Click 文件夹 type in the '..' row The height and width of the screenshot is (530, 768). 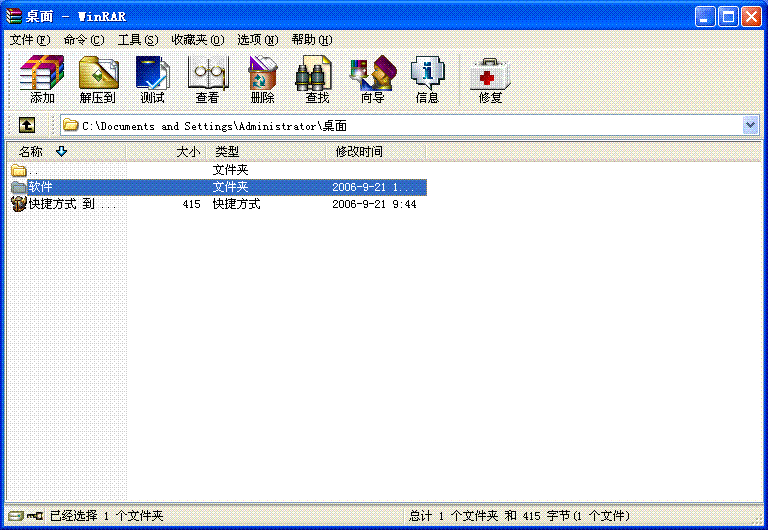click(230, 170)
